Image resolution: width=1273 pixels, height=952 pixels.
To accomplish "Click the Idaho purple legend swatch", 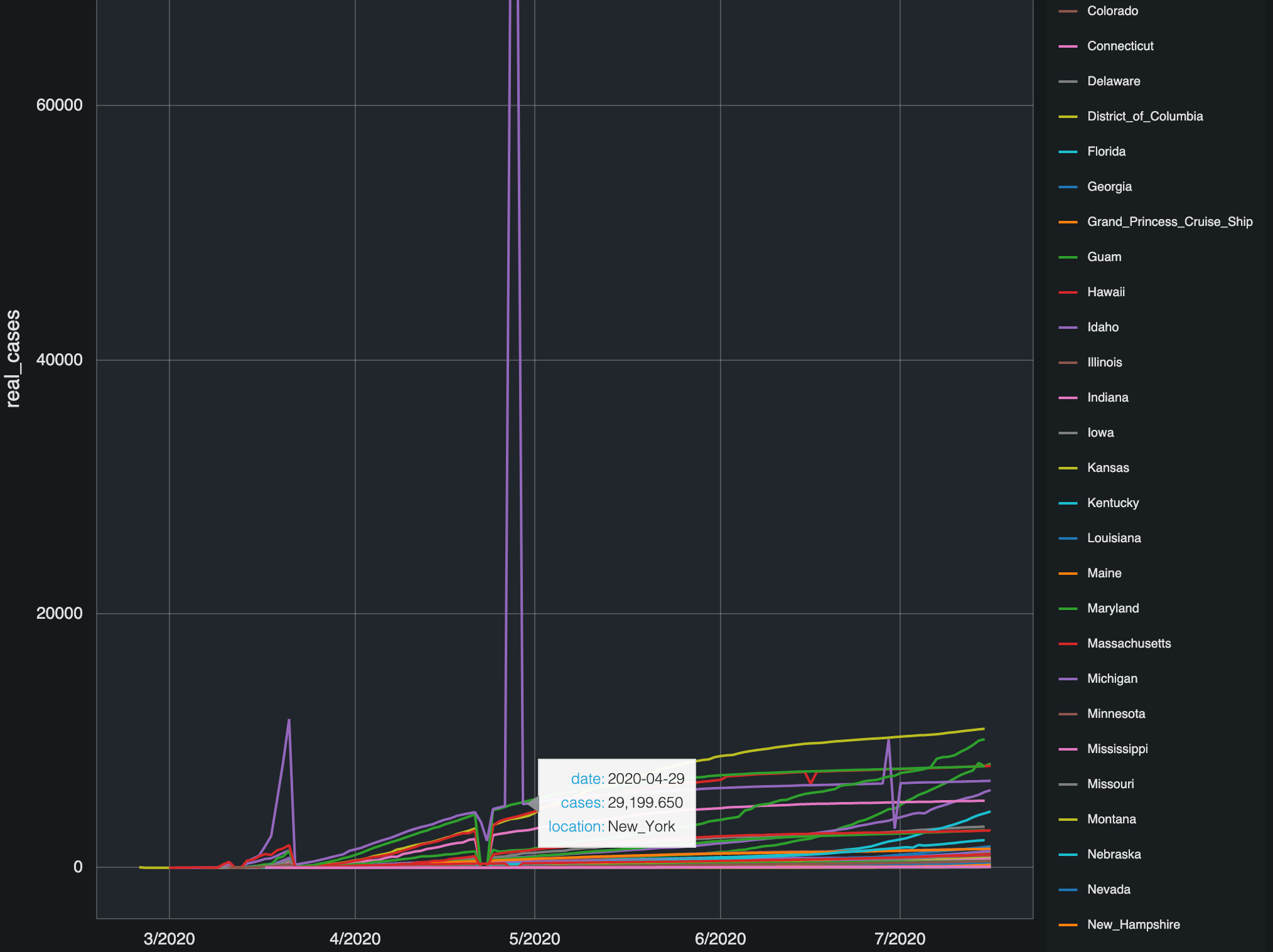I will tap(1068, 328).
